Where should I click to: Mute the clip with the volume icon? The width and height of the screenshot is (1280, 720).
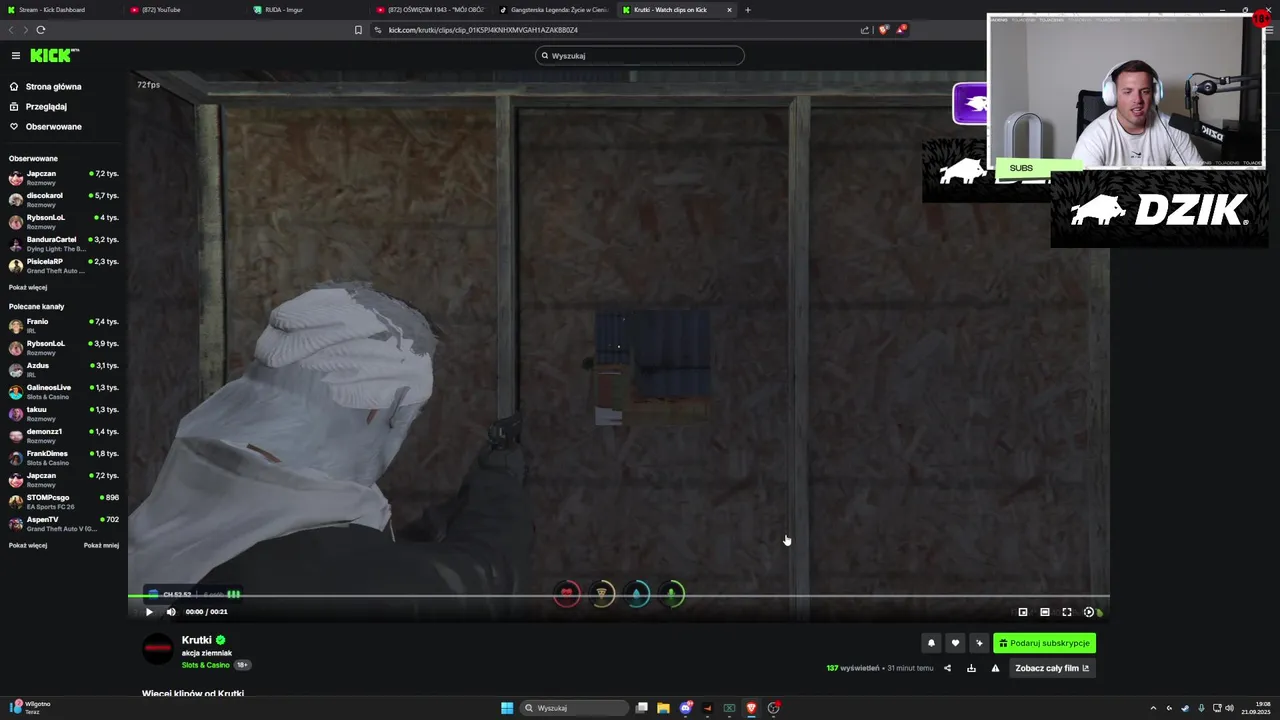click(171, 612)
